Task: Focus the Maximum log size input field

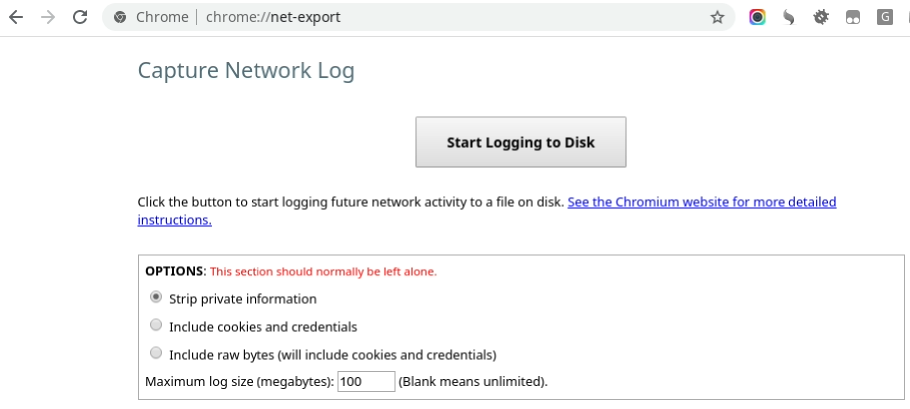Action: tap(366, 382)
